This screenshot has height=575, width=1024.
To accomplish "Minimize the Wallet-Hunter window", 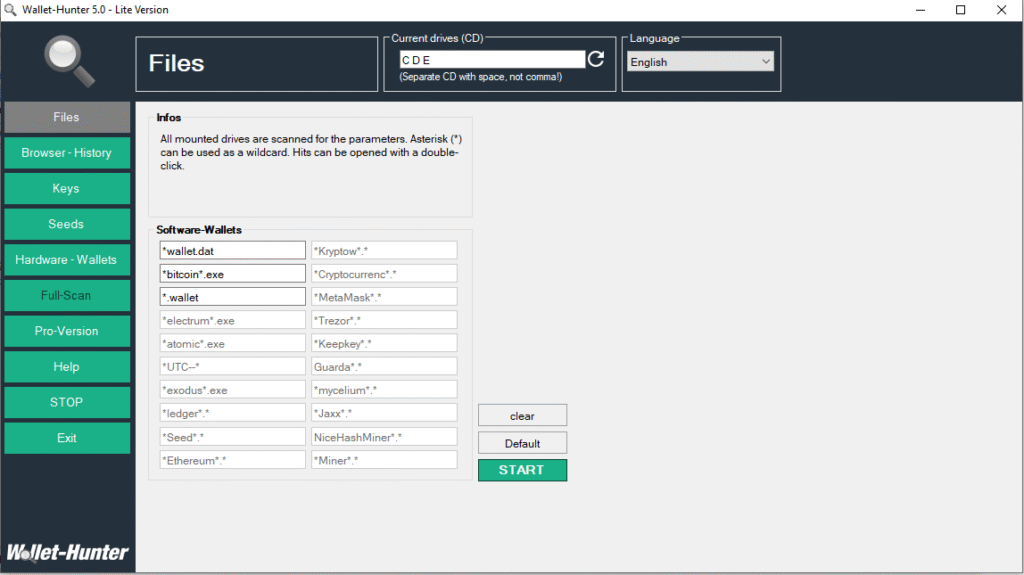I will click(x=920, y=10).
